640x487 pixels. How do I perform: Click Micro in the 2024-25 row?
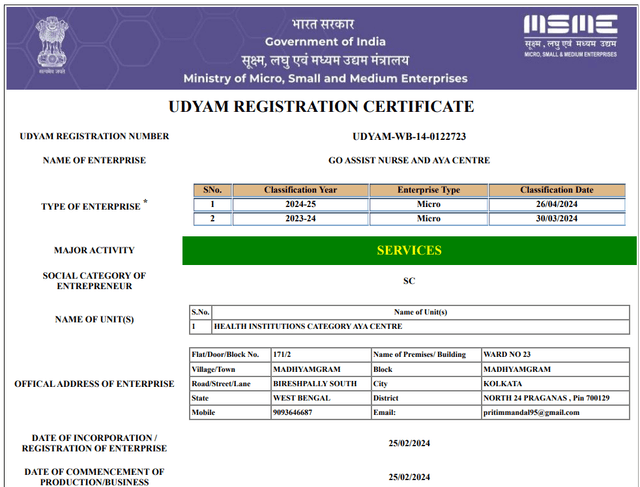click(x=429, y=204)
